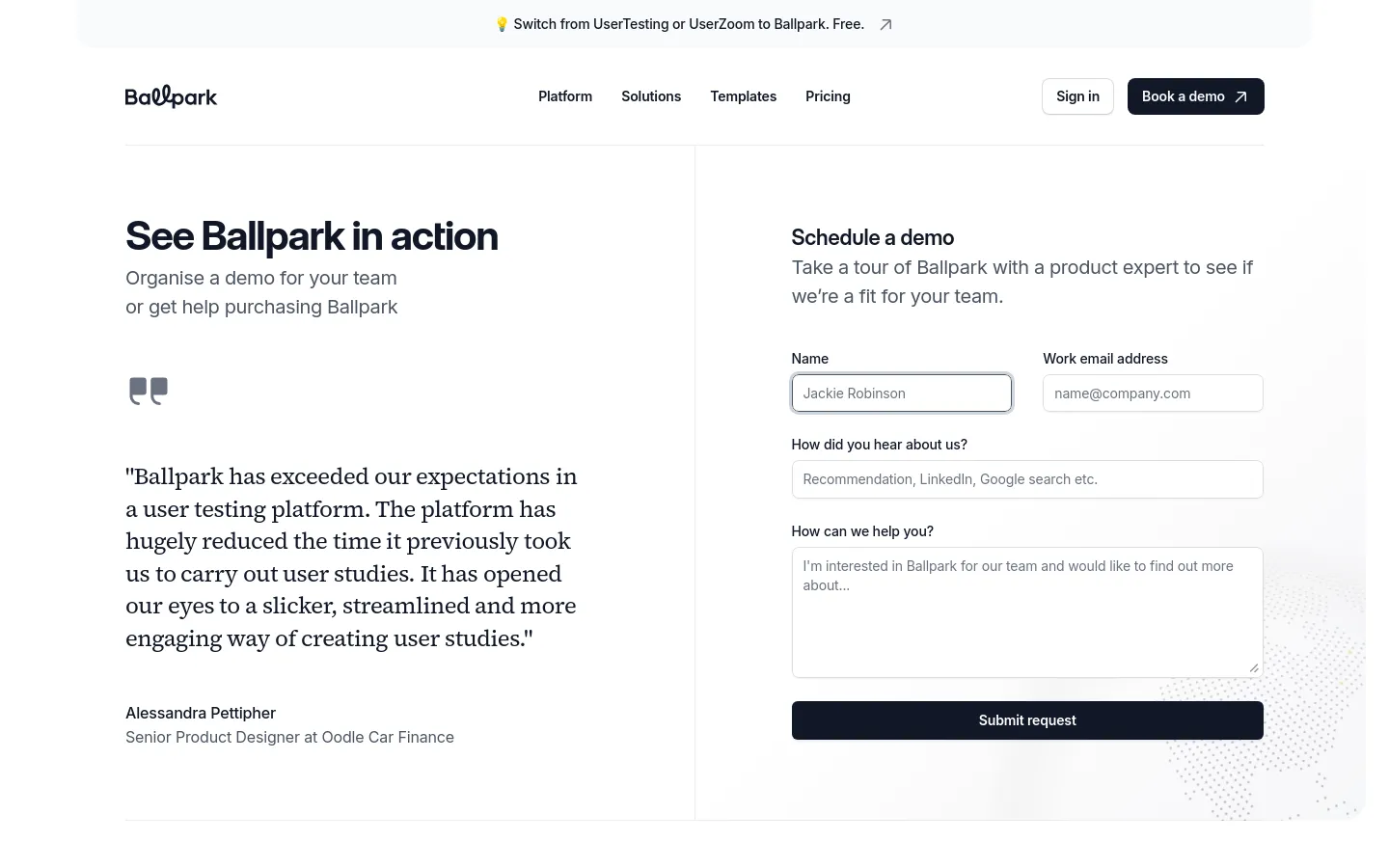Click the Schedule a demo heading

click(873, 237)
